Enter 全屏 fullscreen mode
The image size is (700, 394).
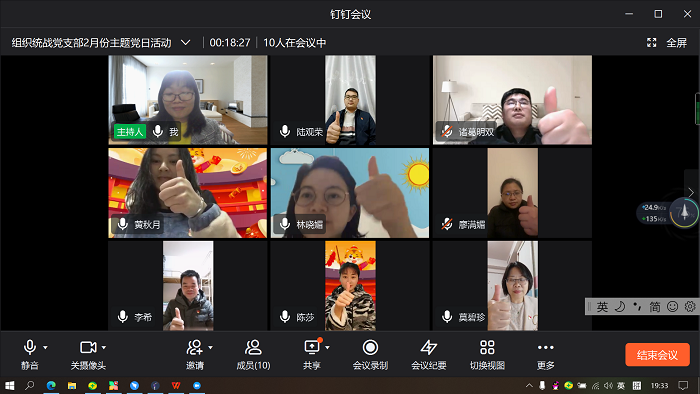coord(667,43)
